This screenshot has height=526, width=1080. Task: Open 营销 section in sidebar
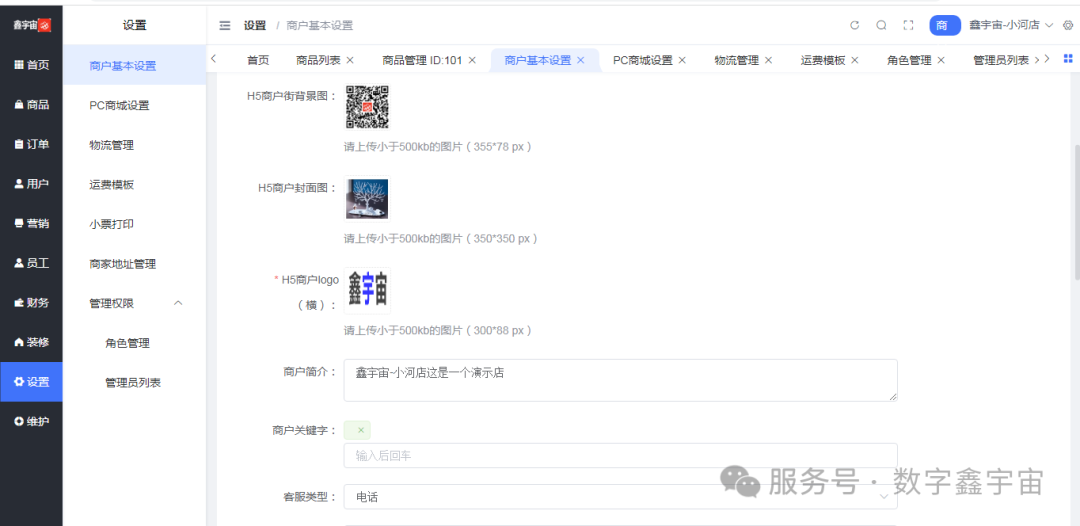pyautogui.click(x=32, y=223)
